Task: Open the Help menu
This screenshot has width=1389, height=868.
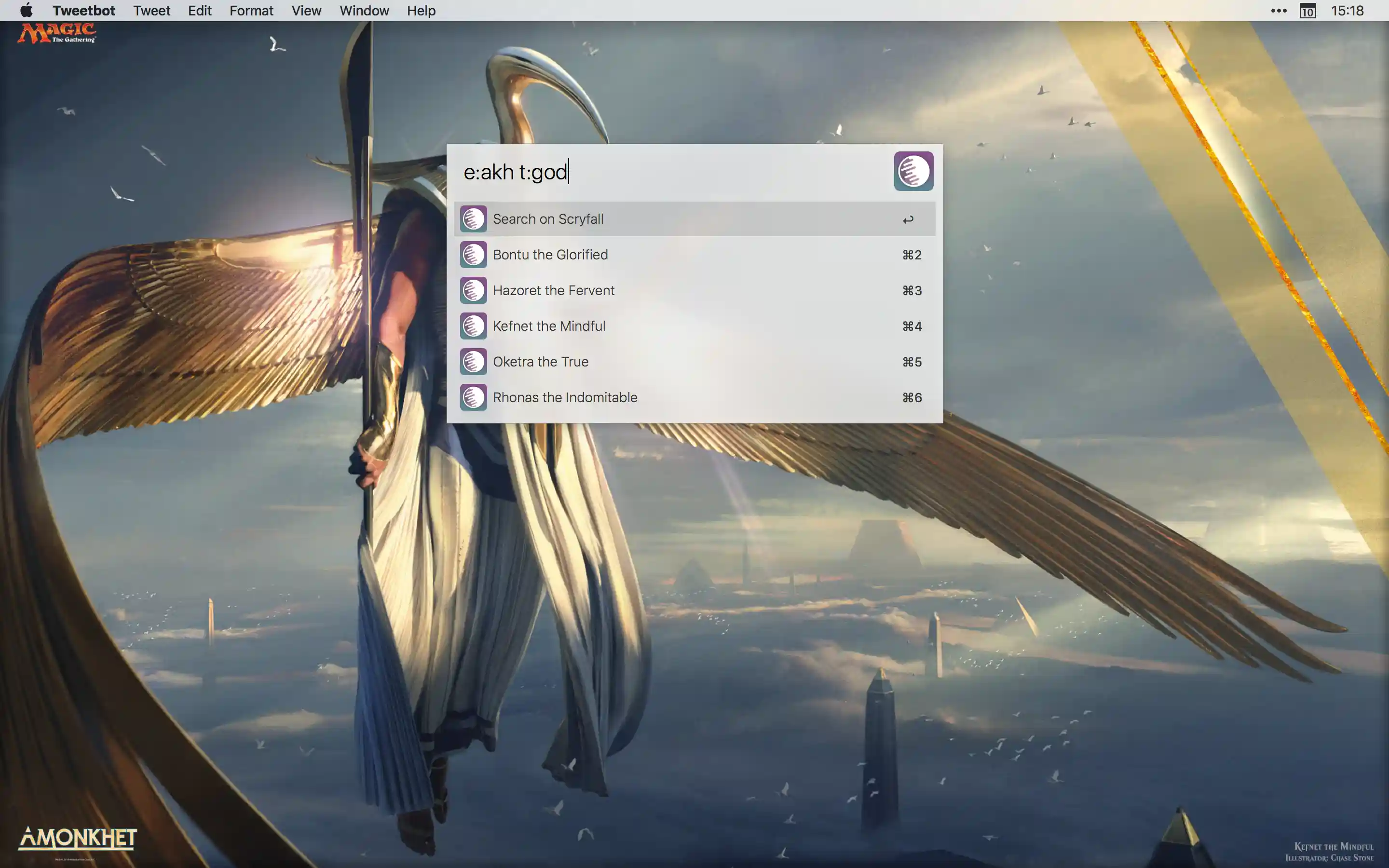Action: pyautogui.click(x=421, y=10)
